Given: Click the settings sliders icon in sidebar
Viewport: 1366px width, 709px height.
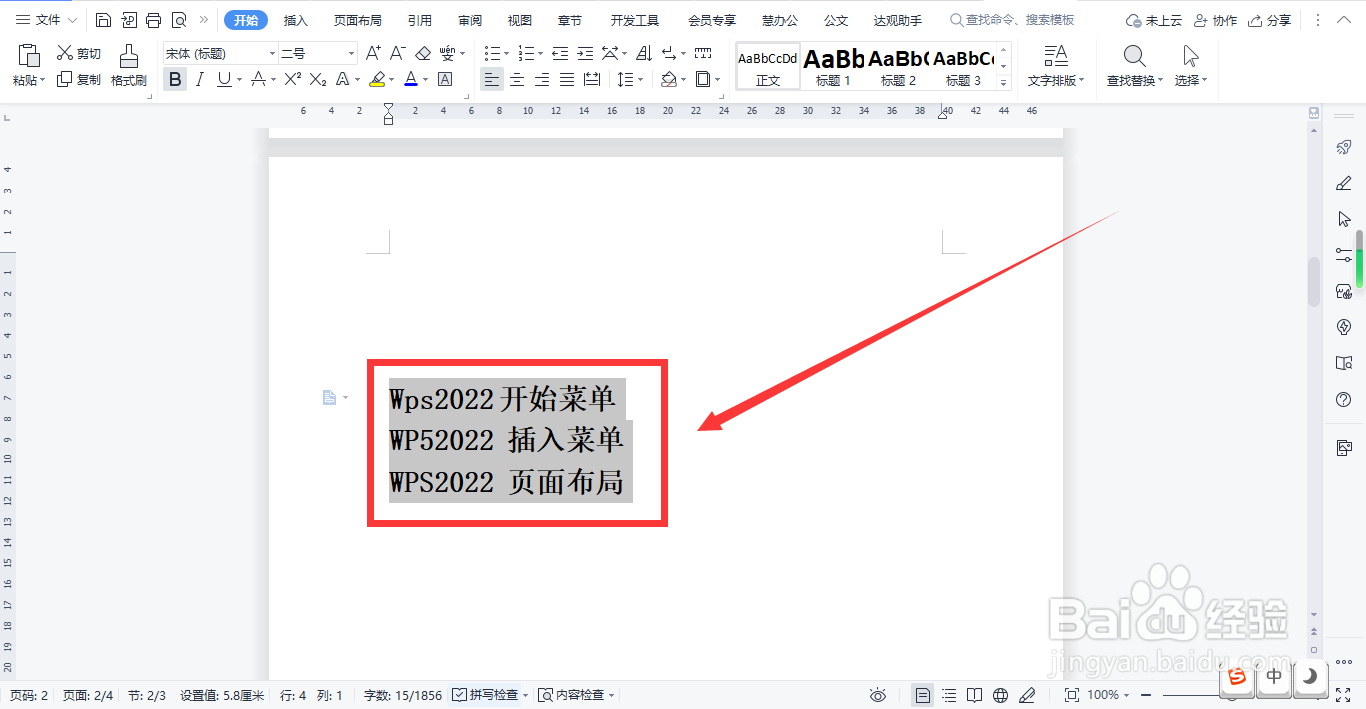Looking at the screenshot, I should click(x=1344, y=255).
